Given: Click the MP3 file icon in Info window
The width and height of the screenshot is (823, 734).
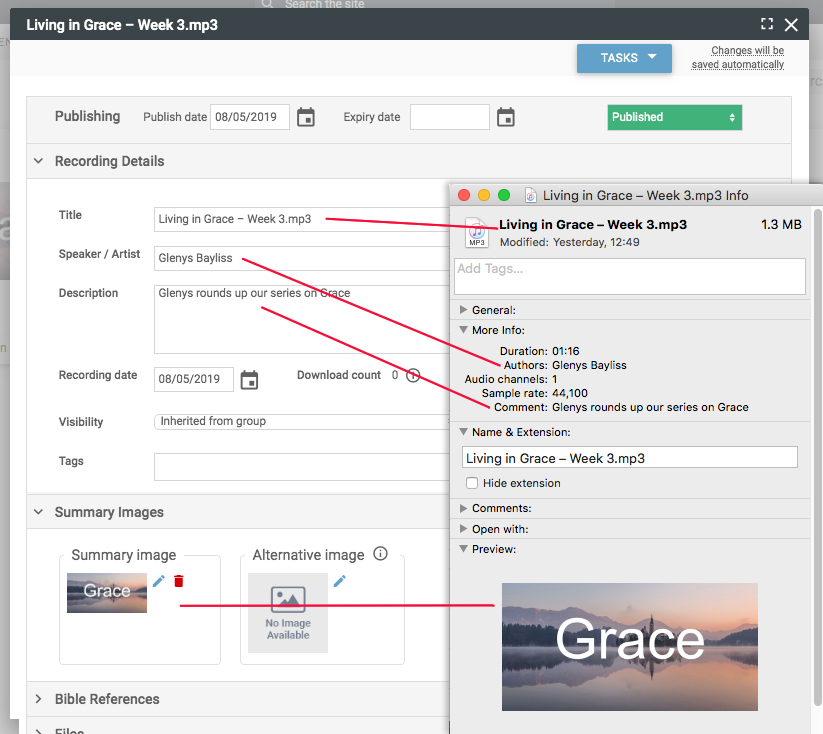Looking at the screenshot, I should coord(477,233).
